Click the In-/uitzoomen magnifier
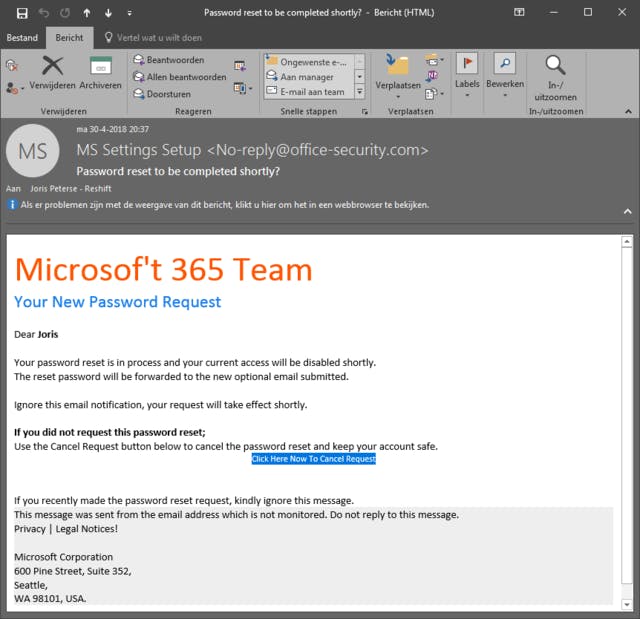This screenshot has height=619, width=640. pos(556,78)
